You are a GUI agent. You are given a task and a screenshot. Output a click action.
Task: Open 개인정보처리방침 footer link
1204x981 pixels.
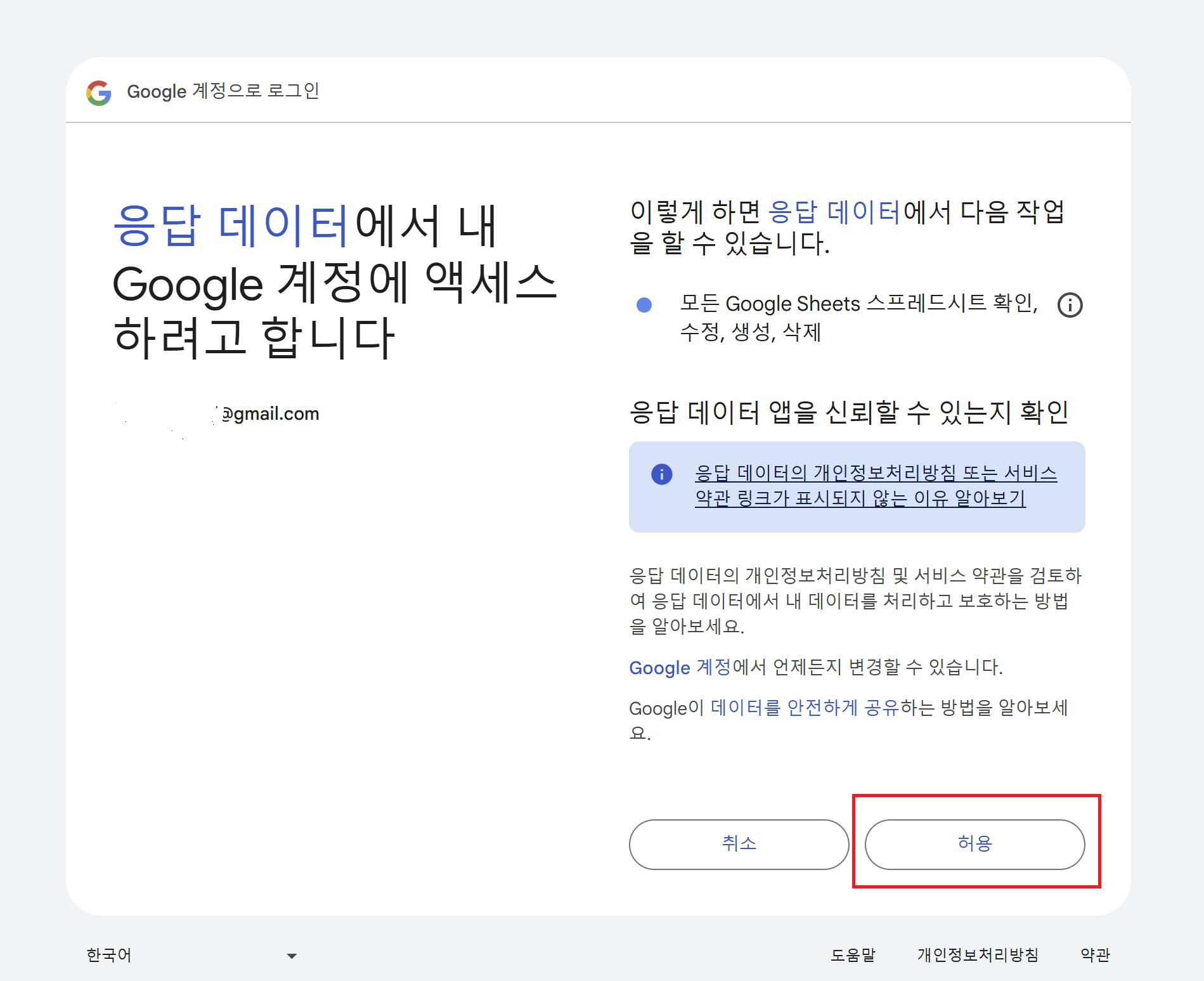coord(978,955)
